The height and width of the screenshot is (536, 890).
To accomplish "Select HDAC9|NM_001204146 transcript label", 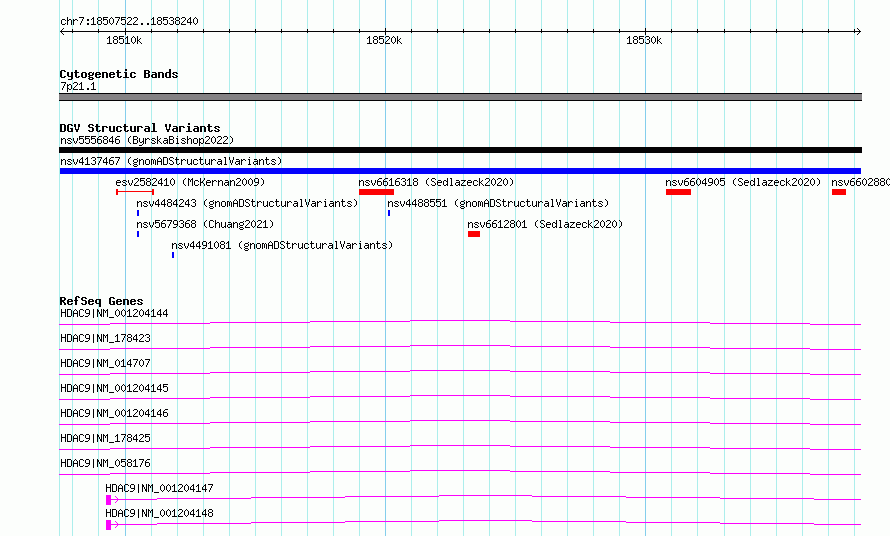I will pyautogui.click(x=114, y=413).
